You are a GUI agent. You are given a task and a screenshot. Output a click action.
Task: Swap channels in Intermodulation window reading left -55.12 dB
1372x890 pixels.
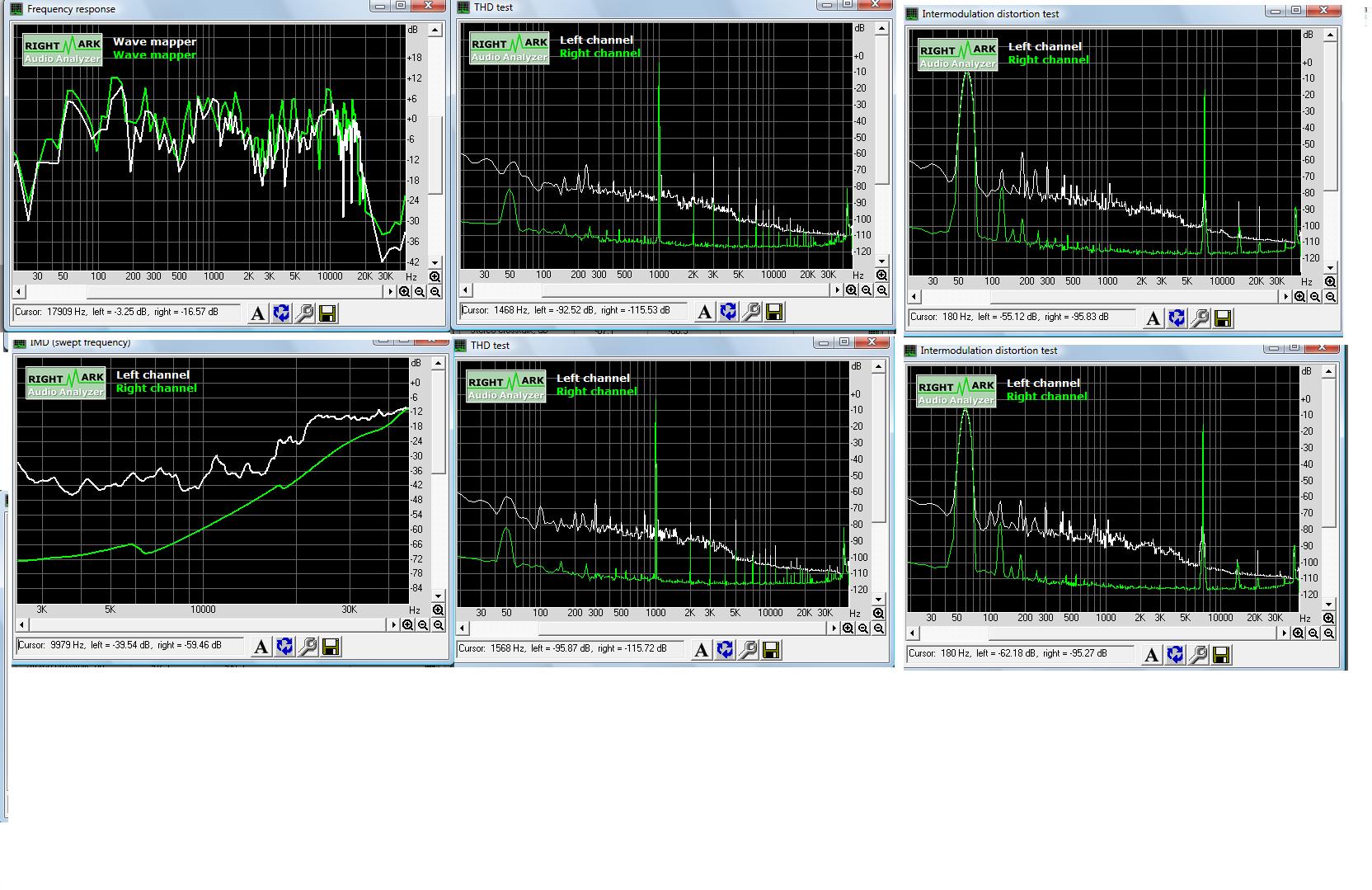coord(1176,318)
